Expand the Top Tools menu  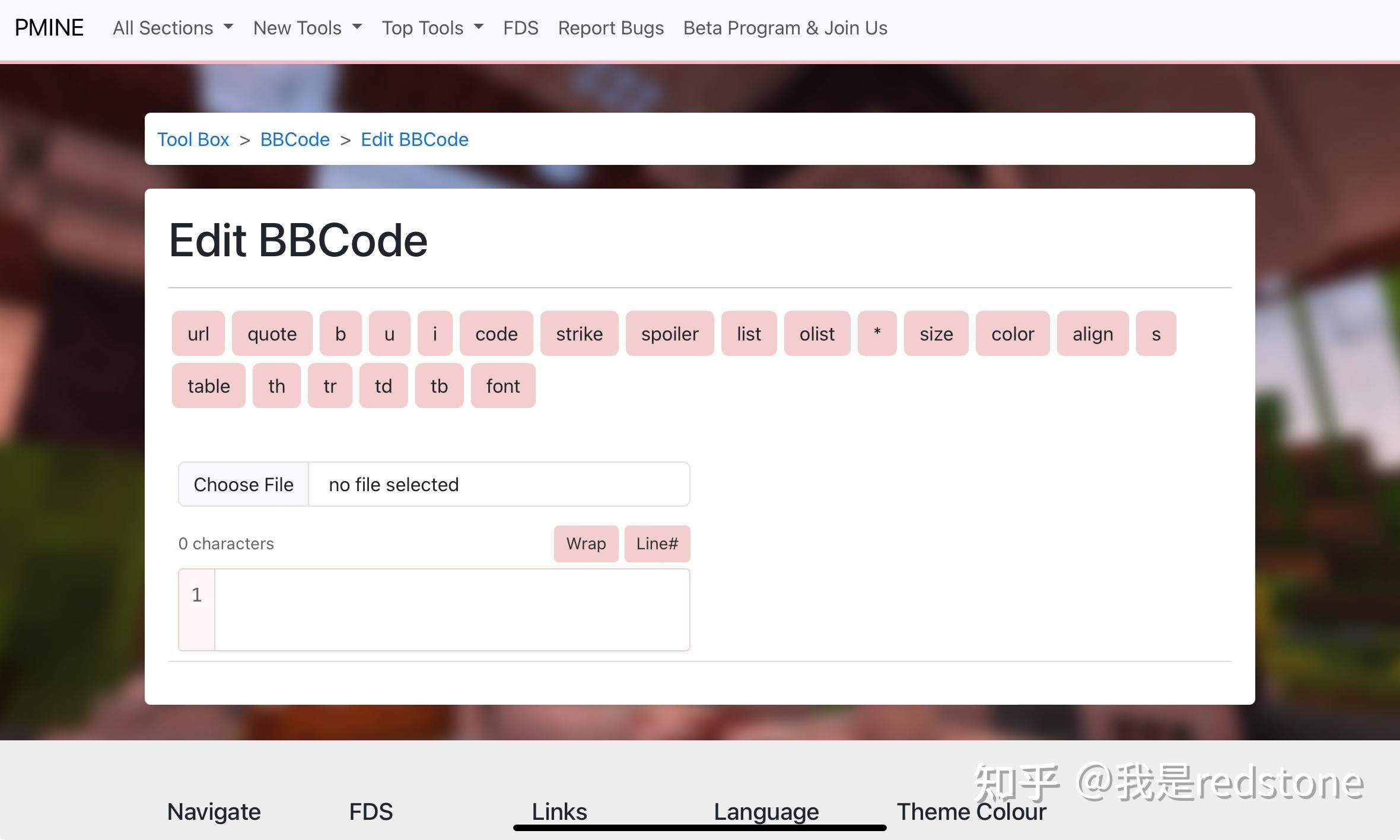[x=432, y=28]
